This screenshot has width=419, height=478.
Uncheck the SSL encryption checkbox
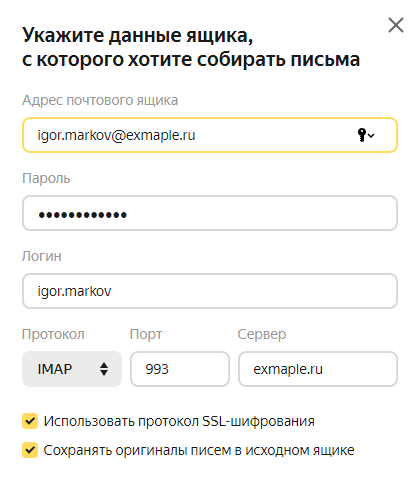pos(30,421)
